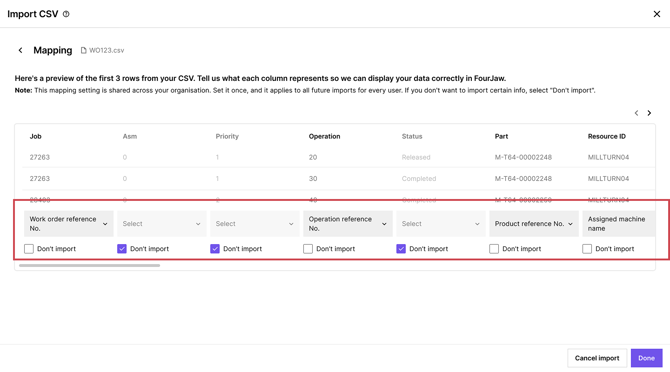Open the Operation reference No. dropdown

click(x=348, y=224)
